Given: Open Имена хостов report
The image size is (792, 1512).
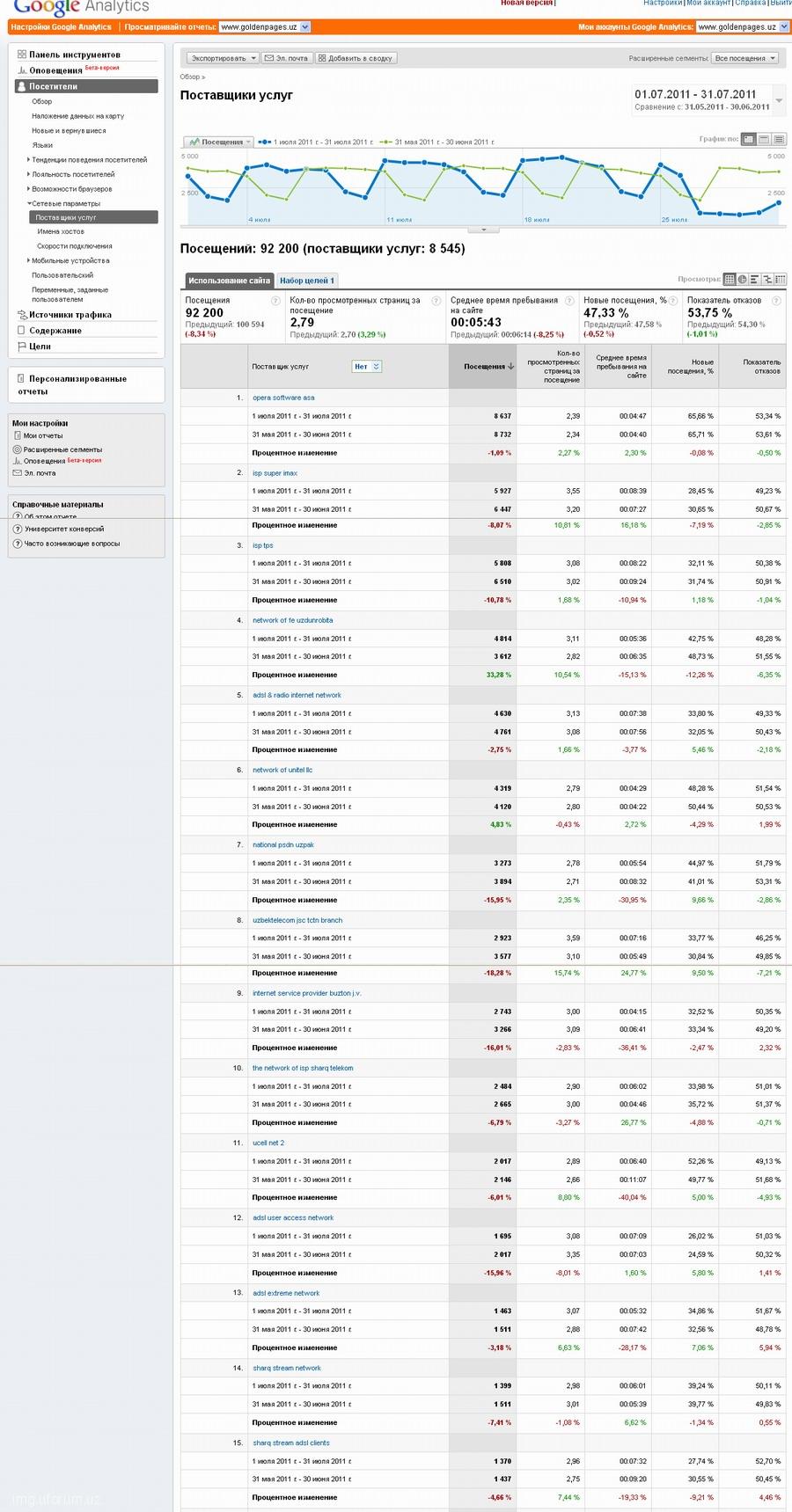Looking at the screenshot, I should [61, 231].
